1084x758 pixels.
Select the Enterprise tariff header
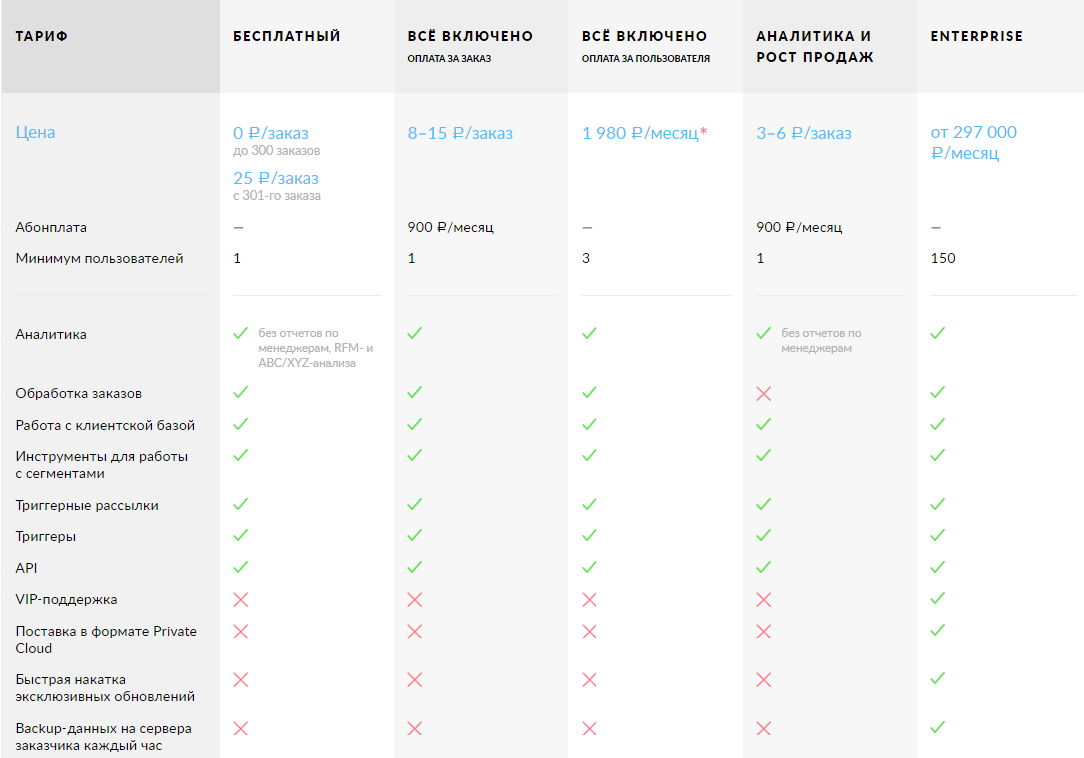point(977,36)
